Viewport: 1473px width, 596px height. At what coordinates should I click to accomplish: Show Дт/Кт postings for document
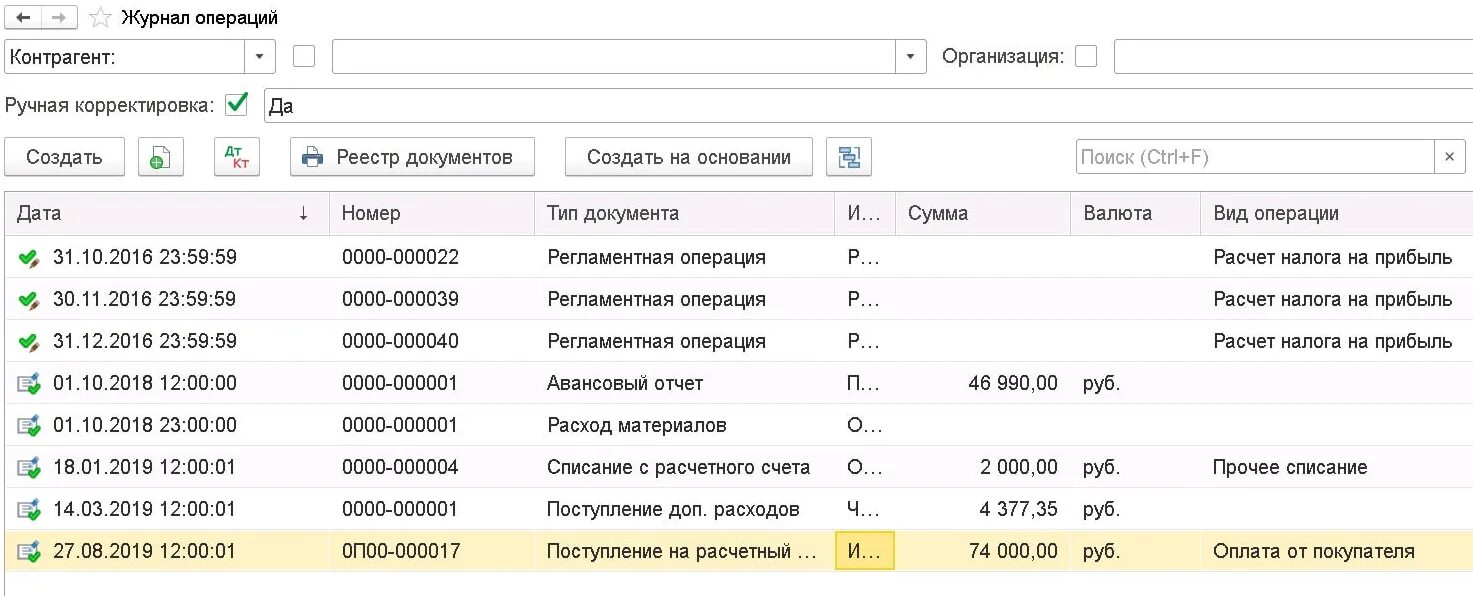pyautogui.click(x=237, y=157)
